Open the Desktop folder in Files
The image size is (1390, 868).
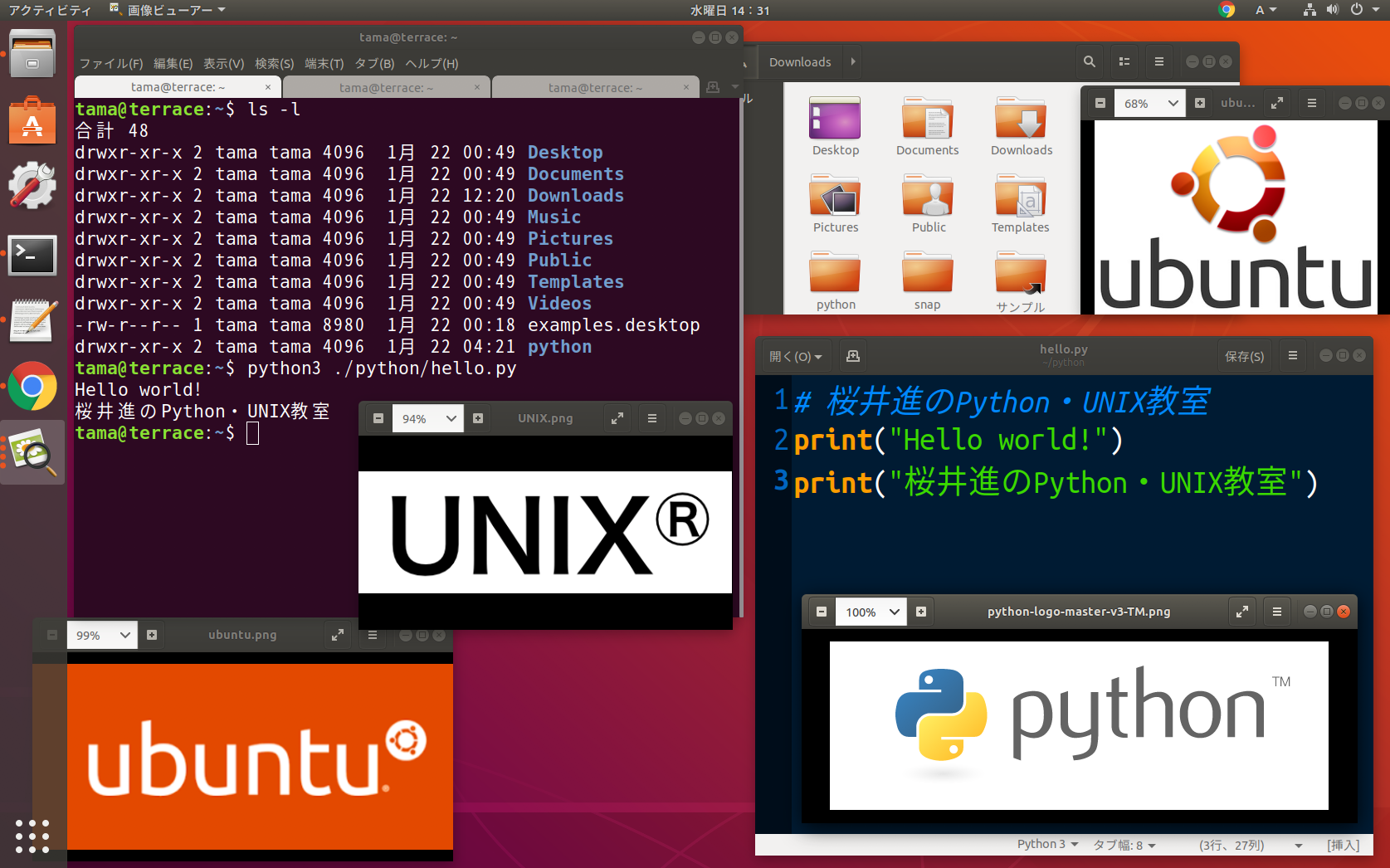[835, 126]
